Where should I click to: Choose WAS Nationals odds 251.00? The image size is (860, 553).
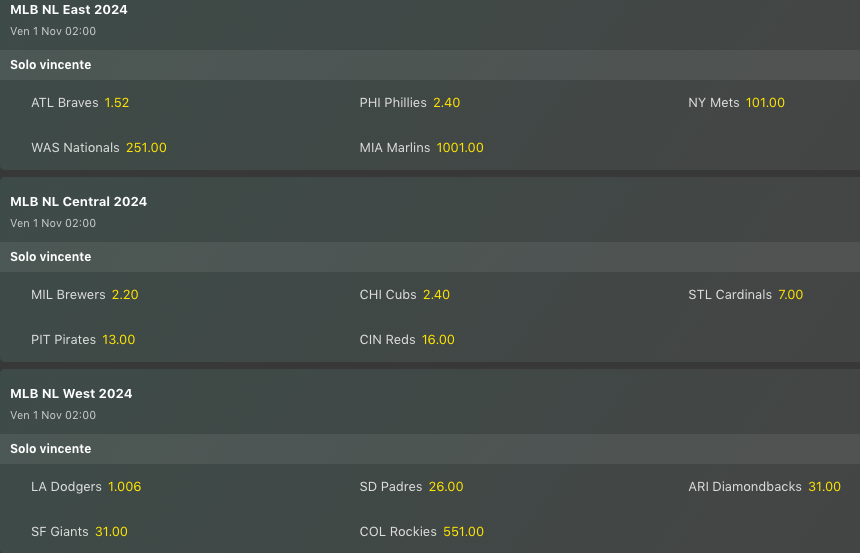coord(146,148)
